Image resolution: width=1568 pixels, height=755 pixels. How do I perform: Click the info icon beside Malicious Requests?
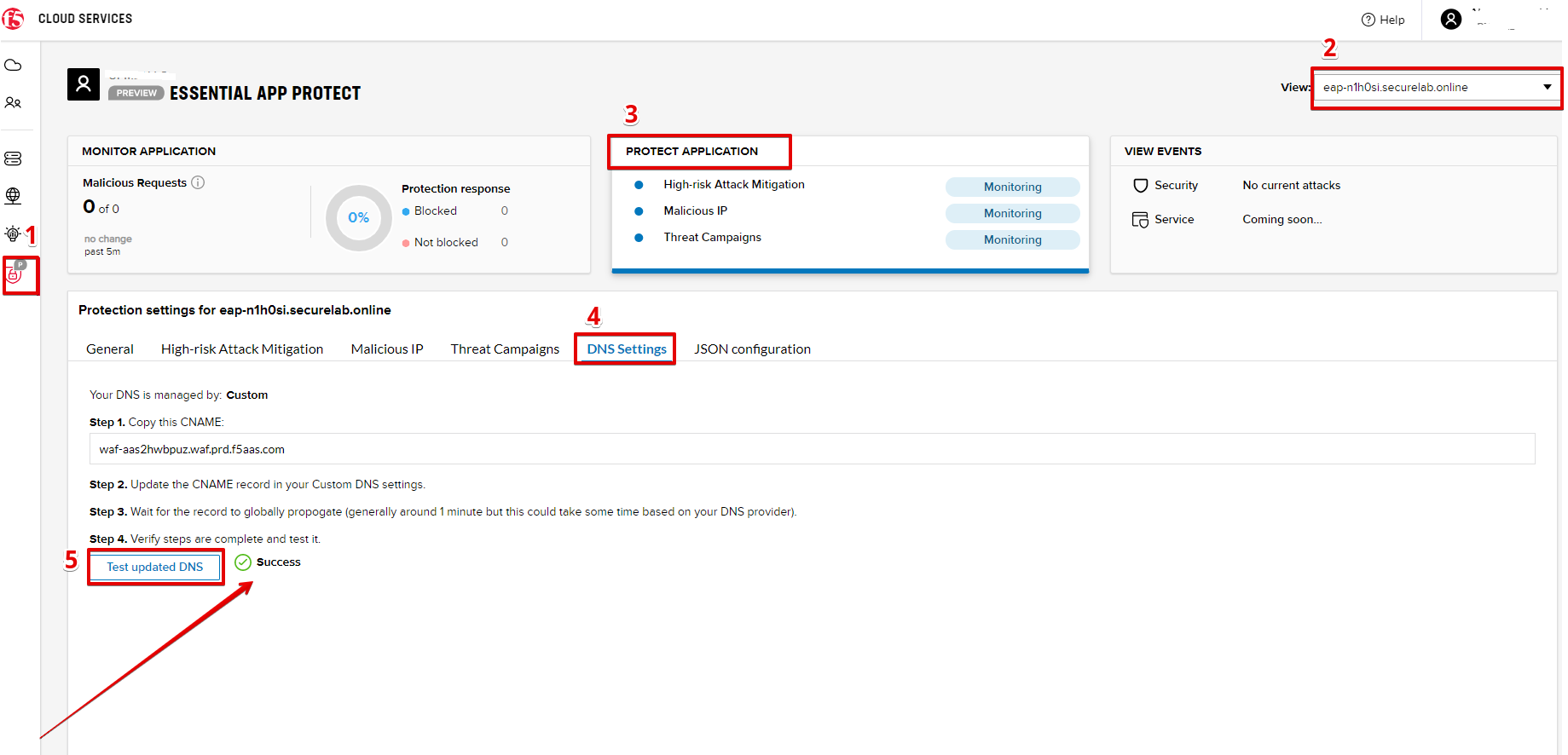(198, 182)
